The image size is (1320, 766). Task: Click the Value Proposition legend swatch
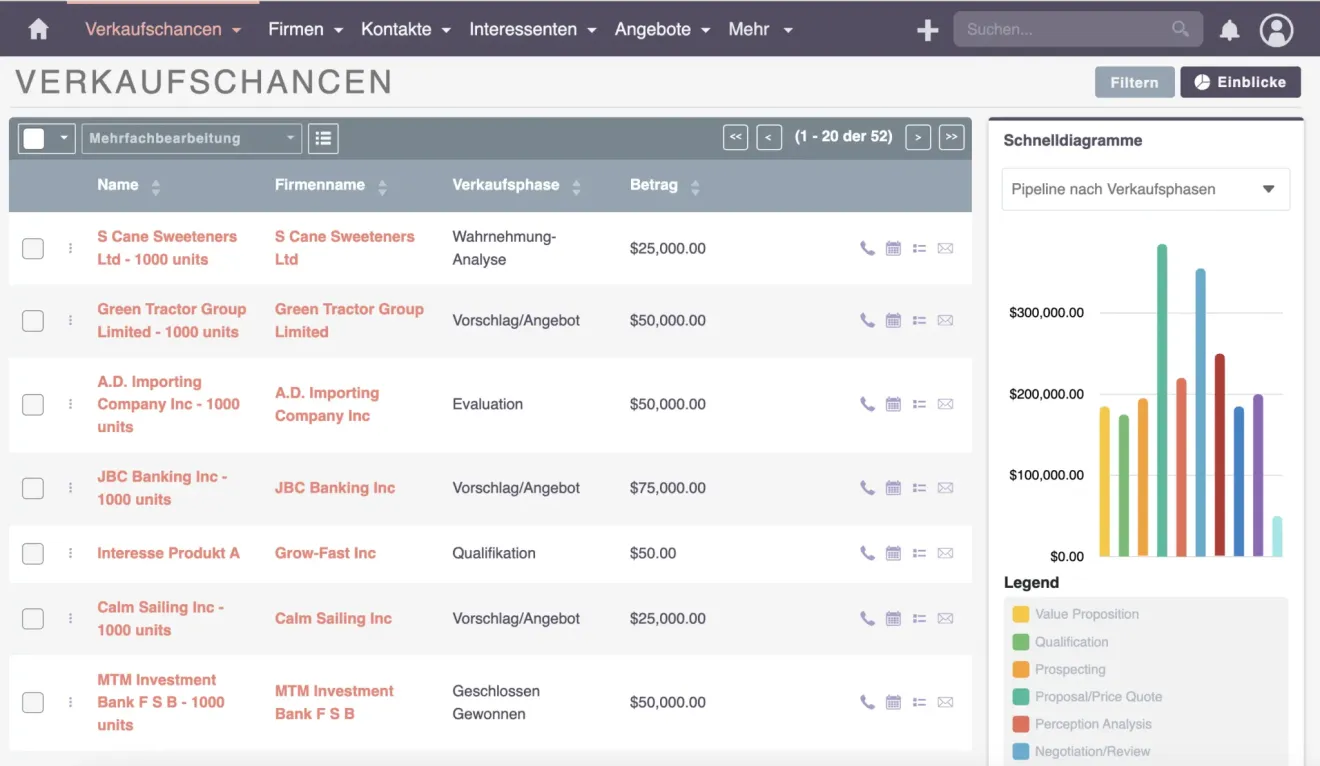point(1021,614)
